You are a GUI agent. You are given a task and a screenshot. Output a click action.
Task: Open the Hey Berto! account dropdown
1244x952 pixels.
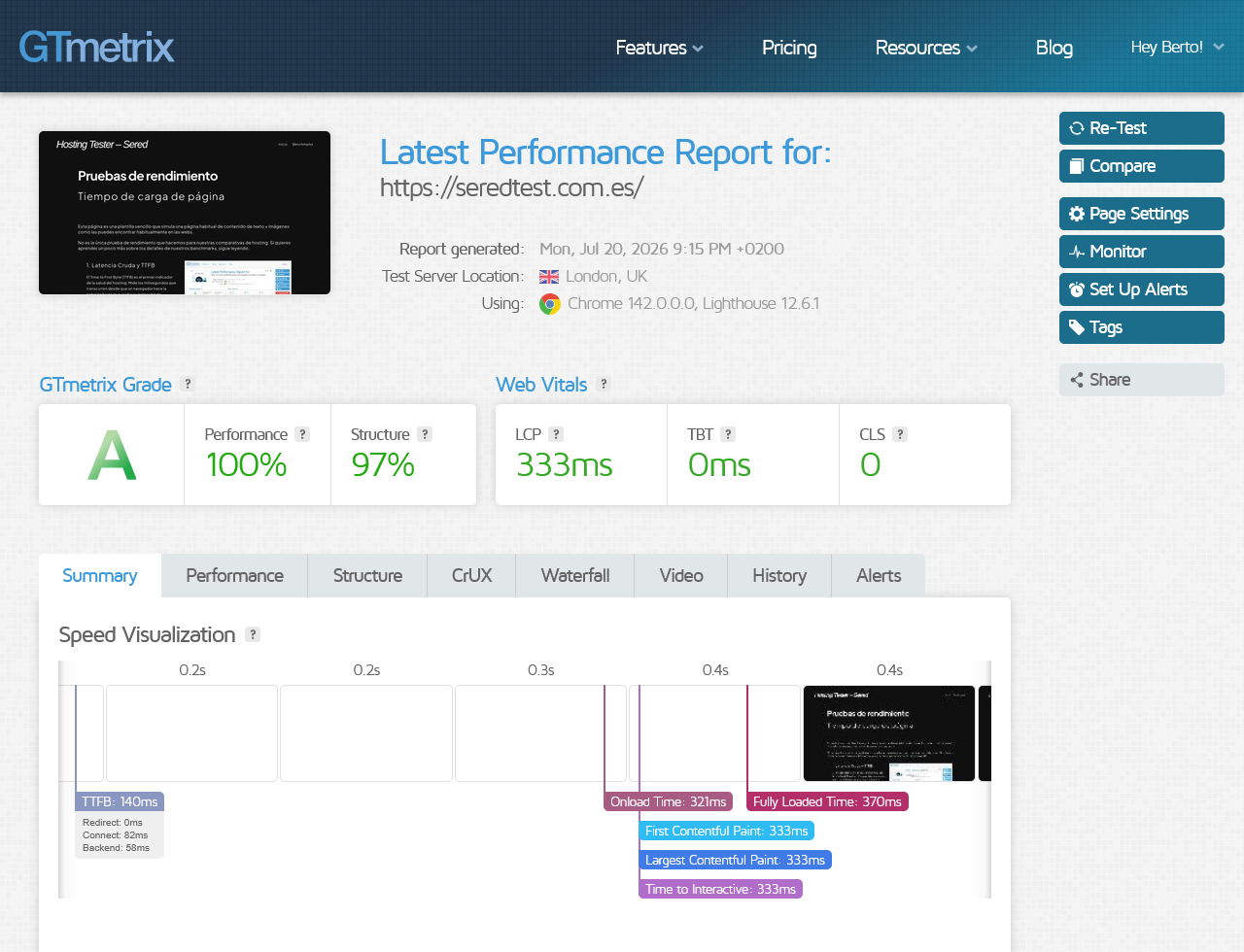1177,47
